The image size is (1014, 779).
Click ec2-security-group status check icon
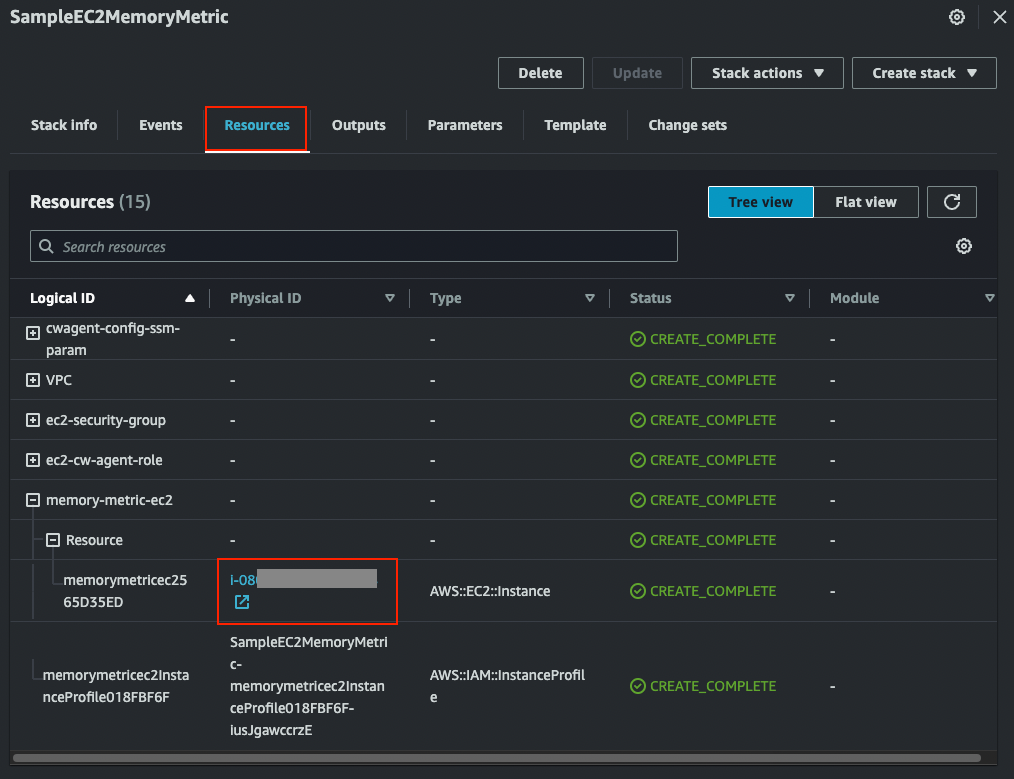[638, 420]
